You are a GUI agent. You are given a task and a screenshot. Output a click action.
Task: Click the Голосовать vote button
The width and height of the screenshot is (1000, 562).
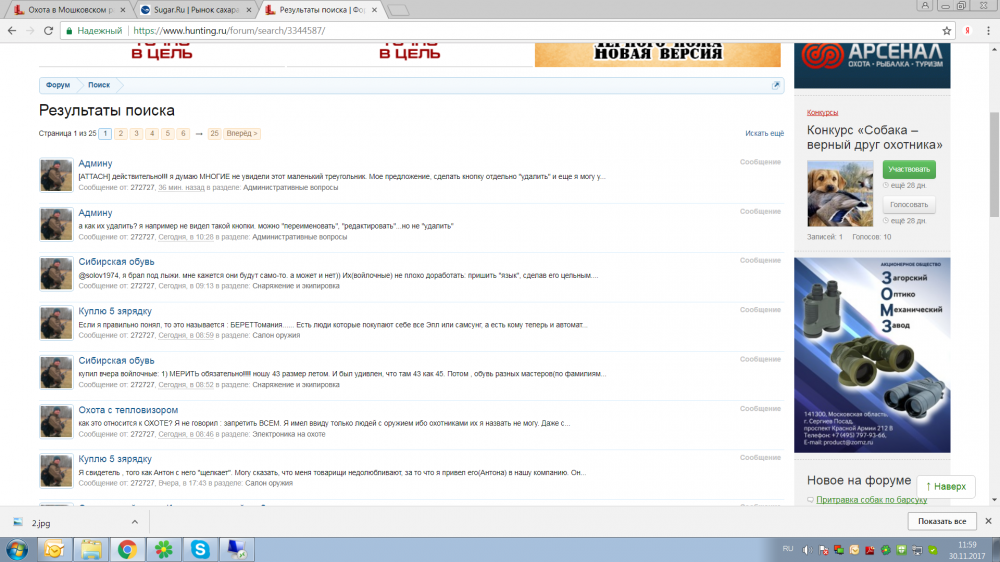(908, 204)
